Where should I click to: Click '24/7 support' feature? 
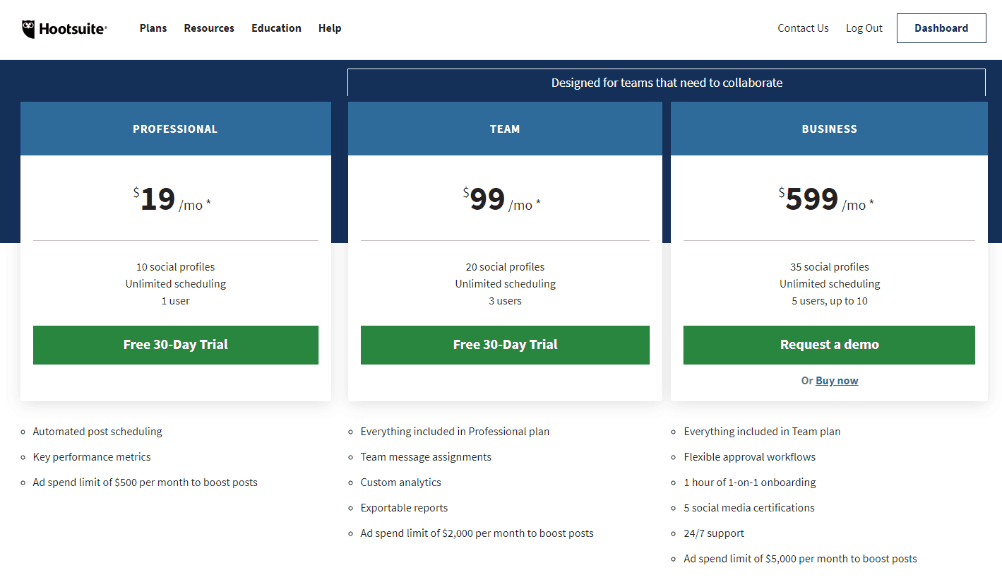pos(714,533)
